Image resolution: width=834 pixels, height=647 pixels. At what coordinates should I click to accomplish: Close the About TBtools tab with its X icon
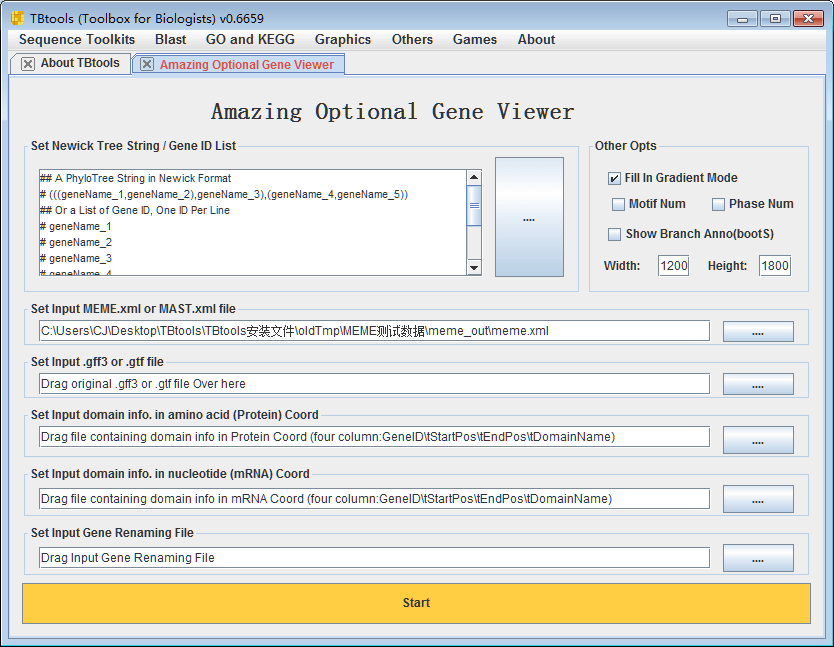pyautogui.click(x=28, y=64)
